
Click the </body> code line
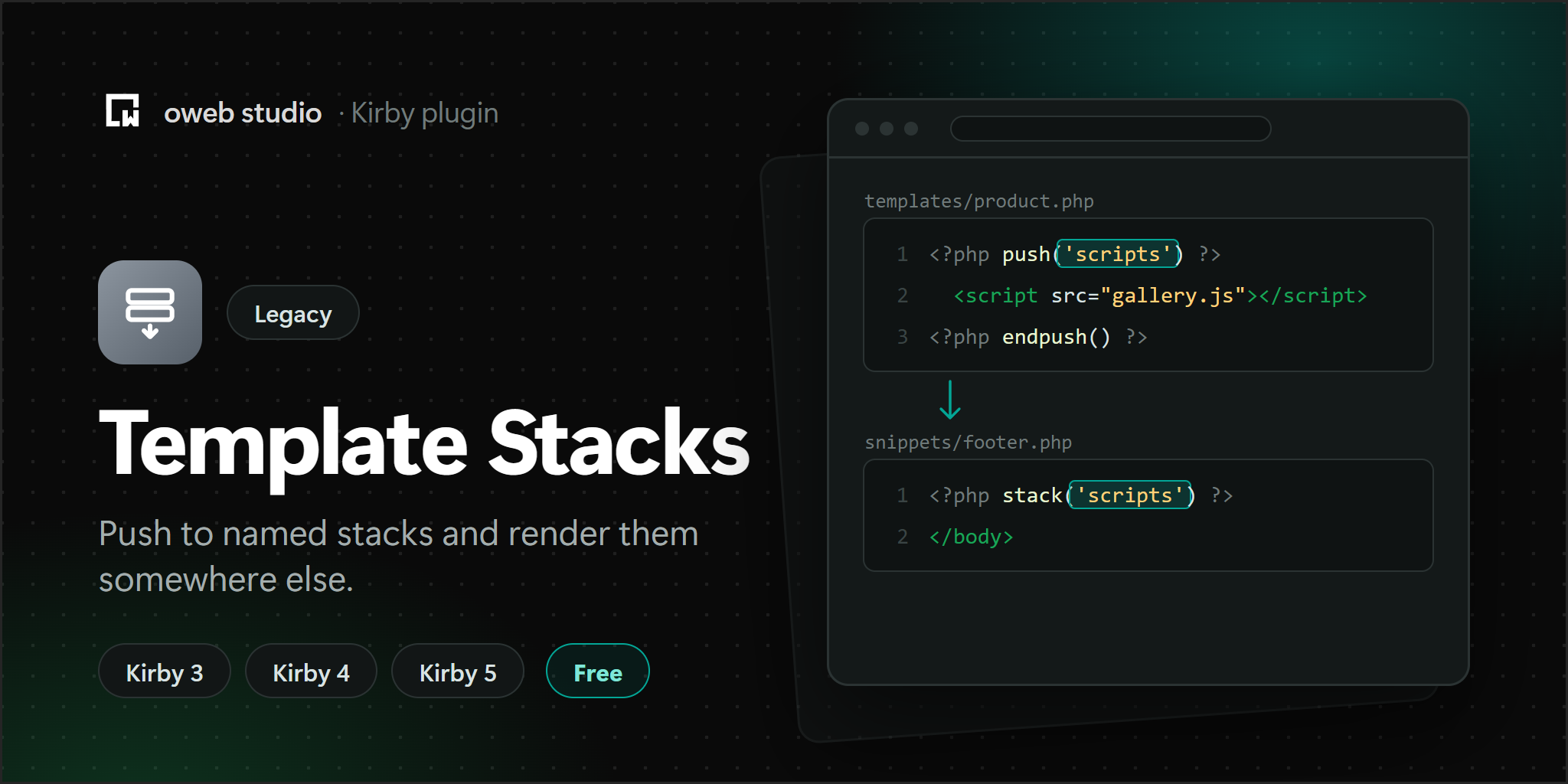click(971, 537)
